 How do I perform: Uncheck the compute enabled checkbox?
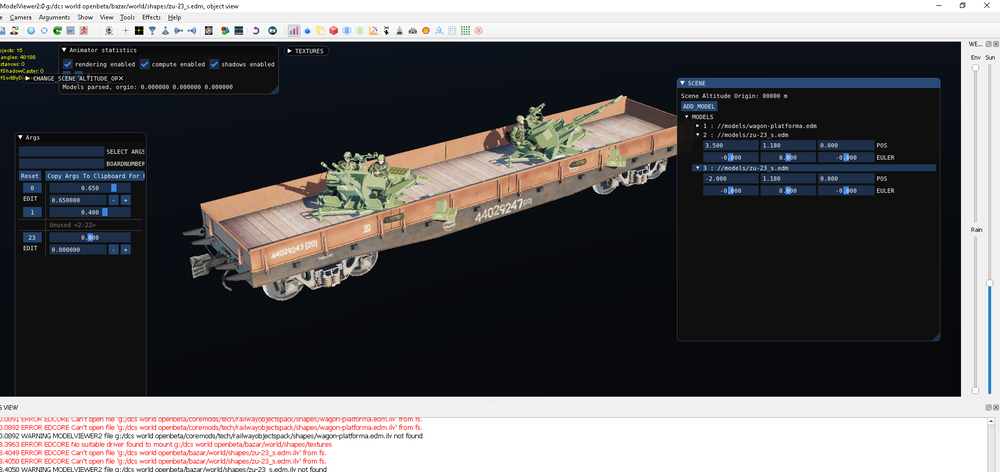[x=145, y=64]
